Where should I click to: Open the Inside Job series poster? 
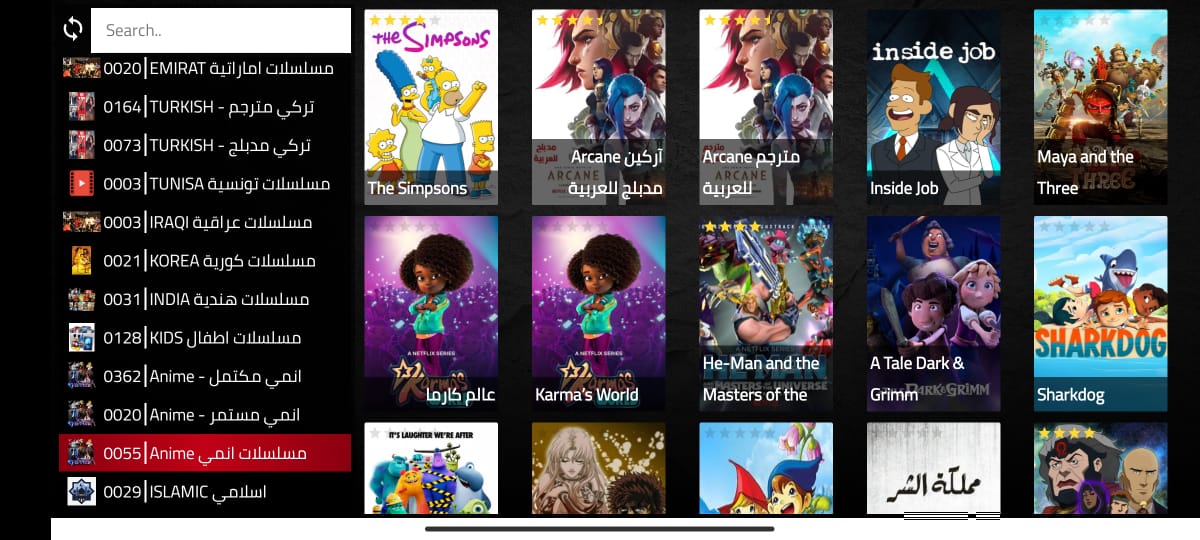[x=933, y=107]
